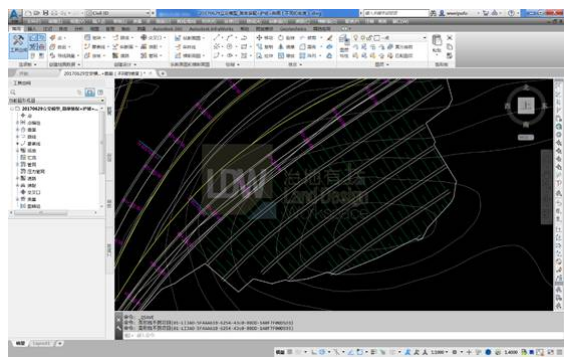
Task: Click the 粘贴 Paste button in clipboard panel
Action: 437,44
